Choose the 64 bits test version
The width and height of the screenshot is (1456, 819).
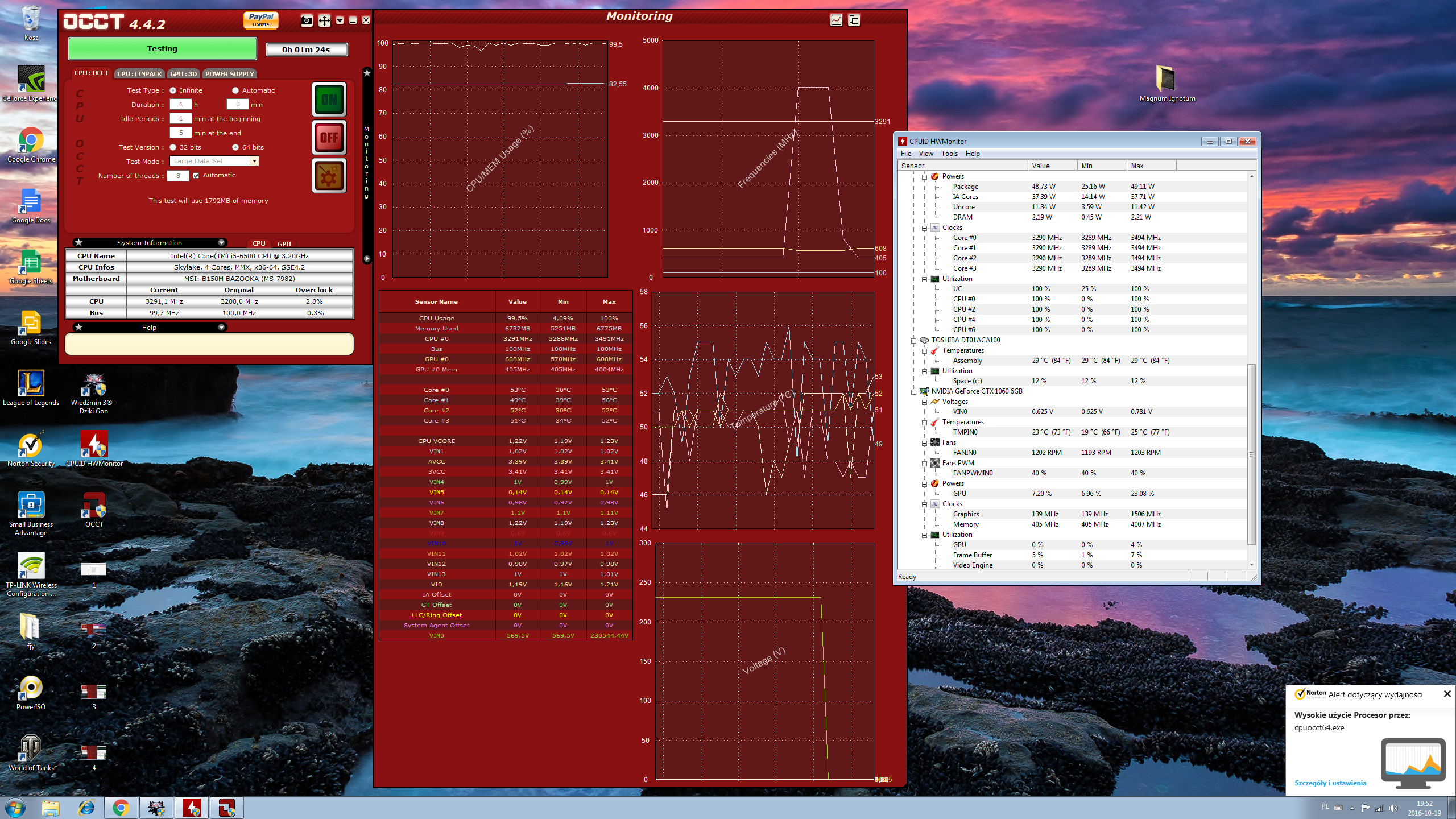pyautogui.click(x=235, y=147)
